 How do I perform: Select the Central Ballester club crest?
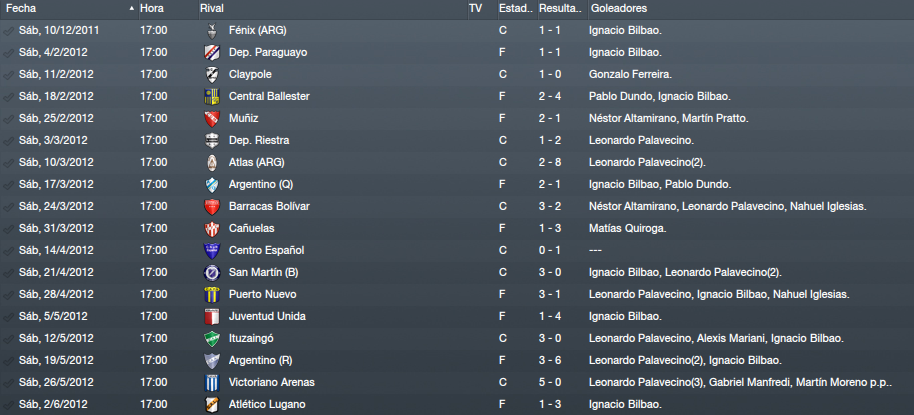pyautogui.click(x=212, y=97)
